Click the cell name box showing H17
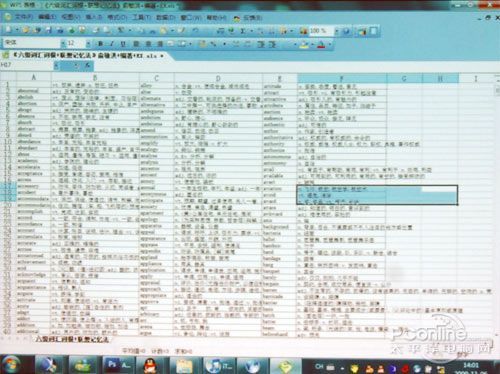 [27, 65]
